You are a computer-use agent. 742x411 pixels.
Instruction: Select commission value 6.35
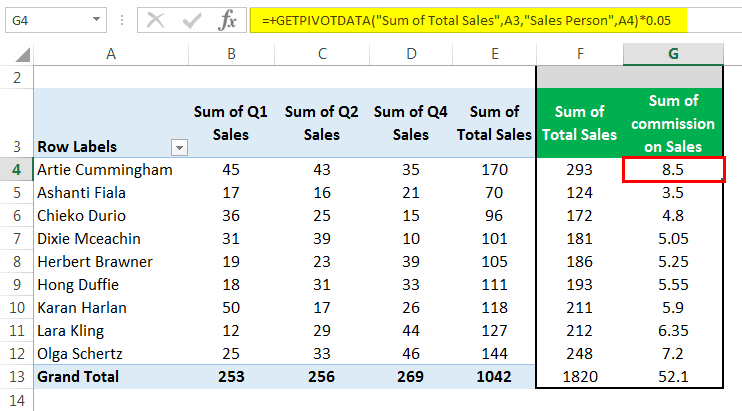coord(673,331)
